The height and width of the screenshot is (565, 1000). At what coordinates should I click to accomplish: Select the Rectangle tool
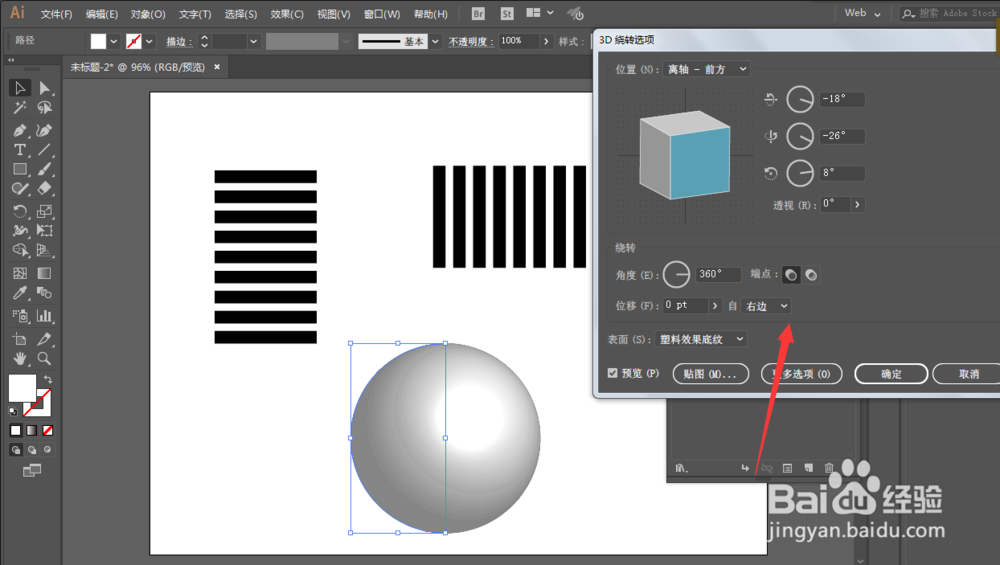[20, 170]
